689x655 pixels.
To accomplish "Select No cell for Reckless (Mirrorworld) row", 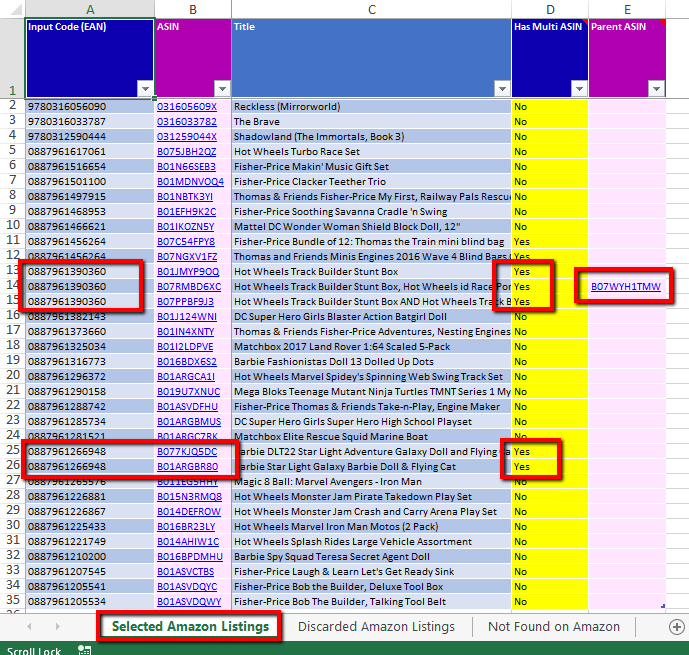I will click(550, 107).
